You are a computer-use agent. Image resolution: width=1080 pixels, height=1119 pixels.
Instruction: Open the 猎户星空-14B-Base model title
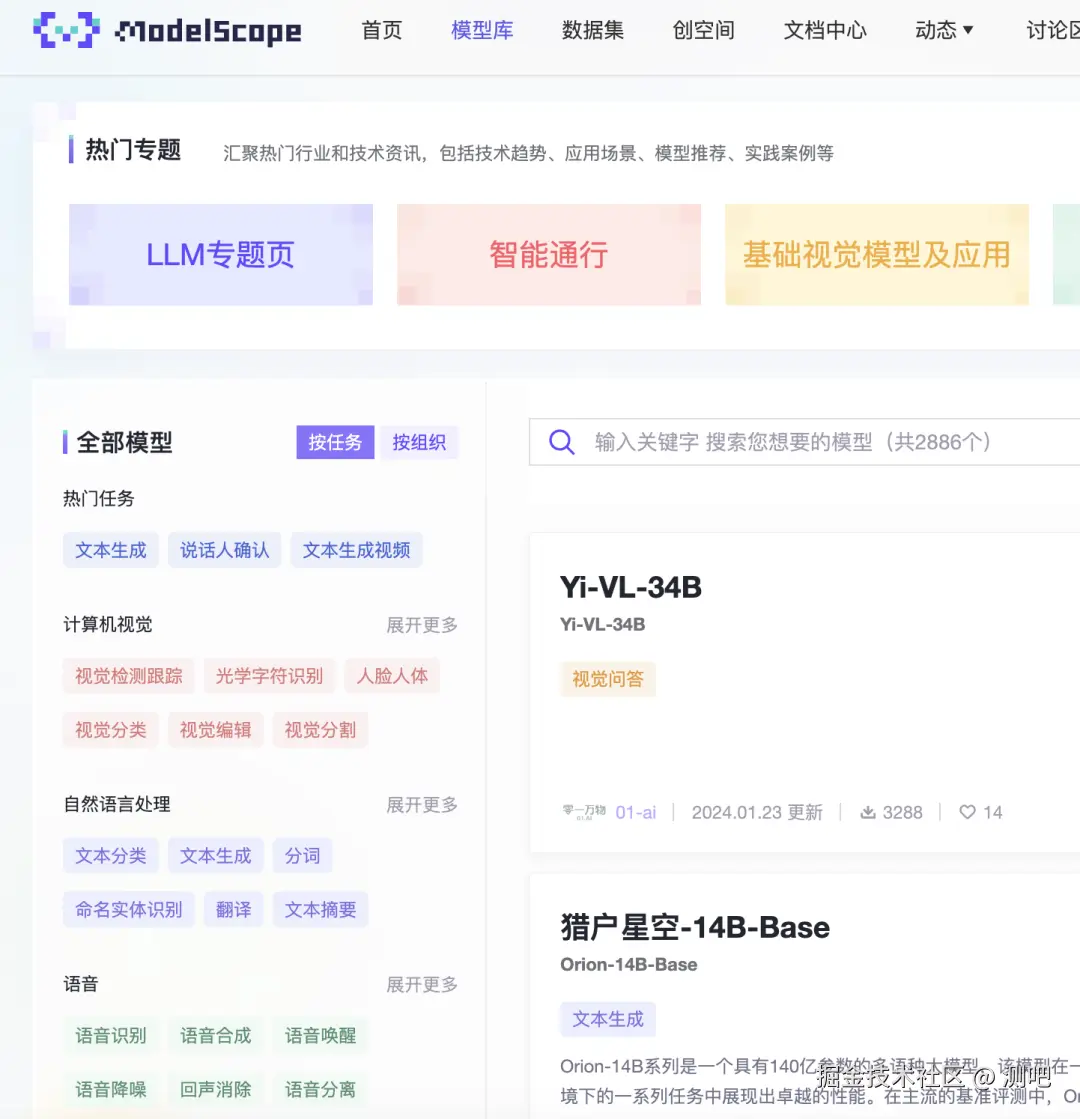pyautogui.click(x=695, y=927)
